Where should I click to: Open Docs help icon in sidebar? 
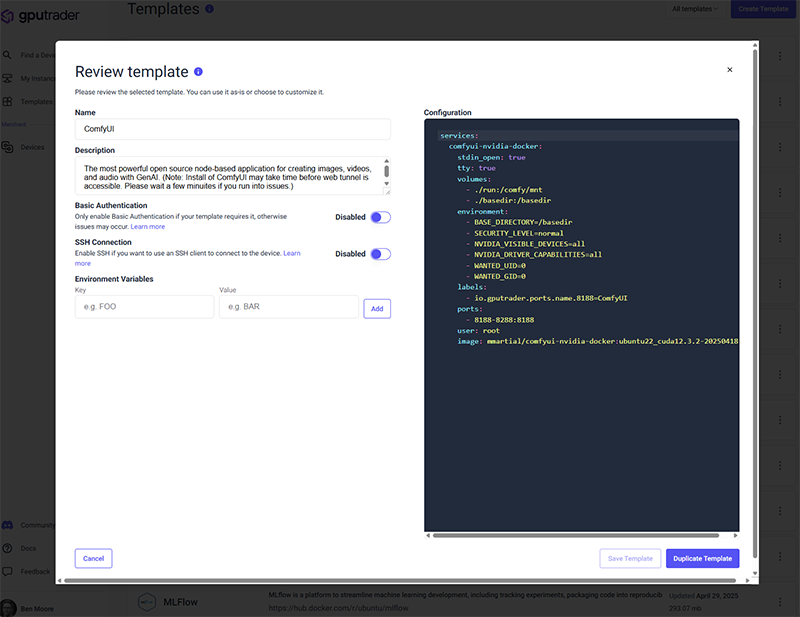point(7,548)
